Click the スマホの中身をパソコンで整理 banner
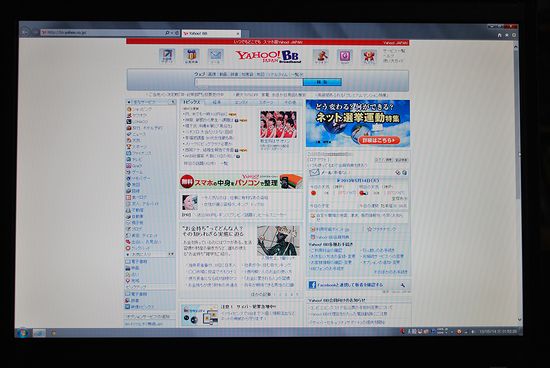Screen dimensions: 550x368 click(241, 181)
